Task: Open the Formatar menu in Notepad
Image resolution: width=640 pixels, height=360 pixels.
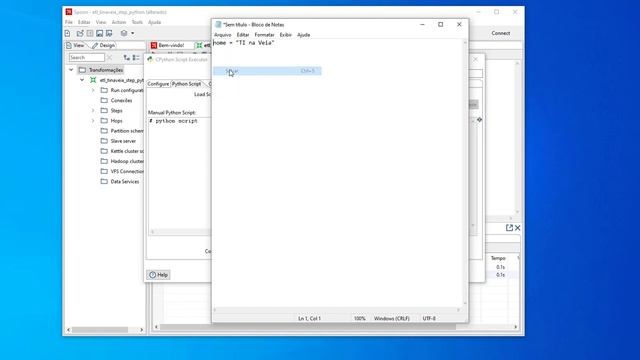Action: [x=264, y=35]
